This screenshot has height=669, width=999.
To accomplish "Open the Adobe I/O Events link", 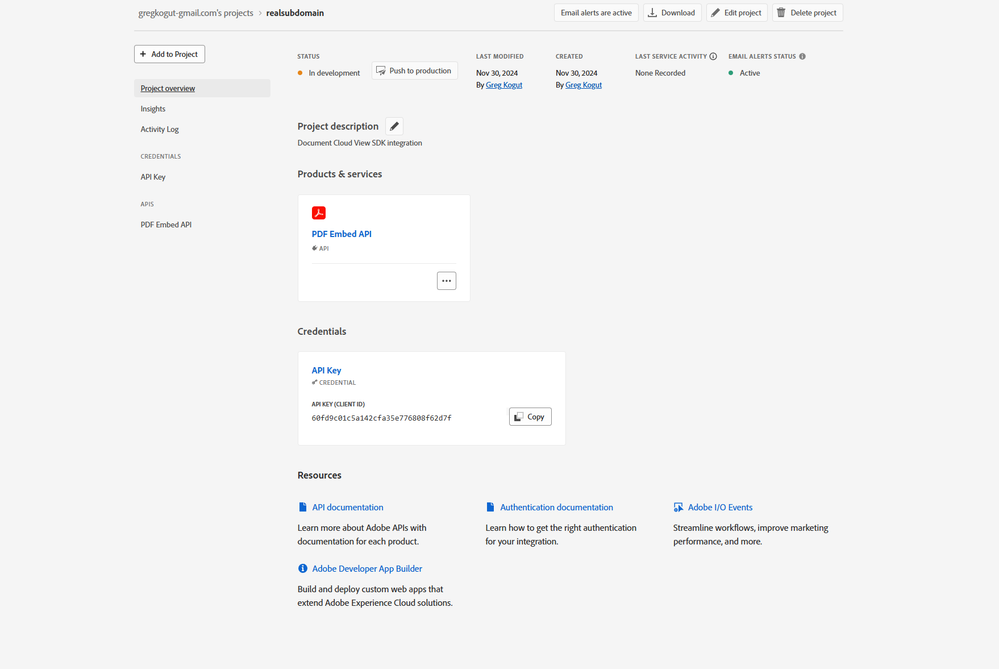I will [x=720, y=507].
